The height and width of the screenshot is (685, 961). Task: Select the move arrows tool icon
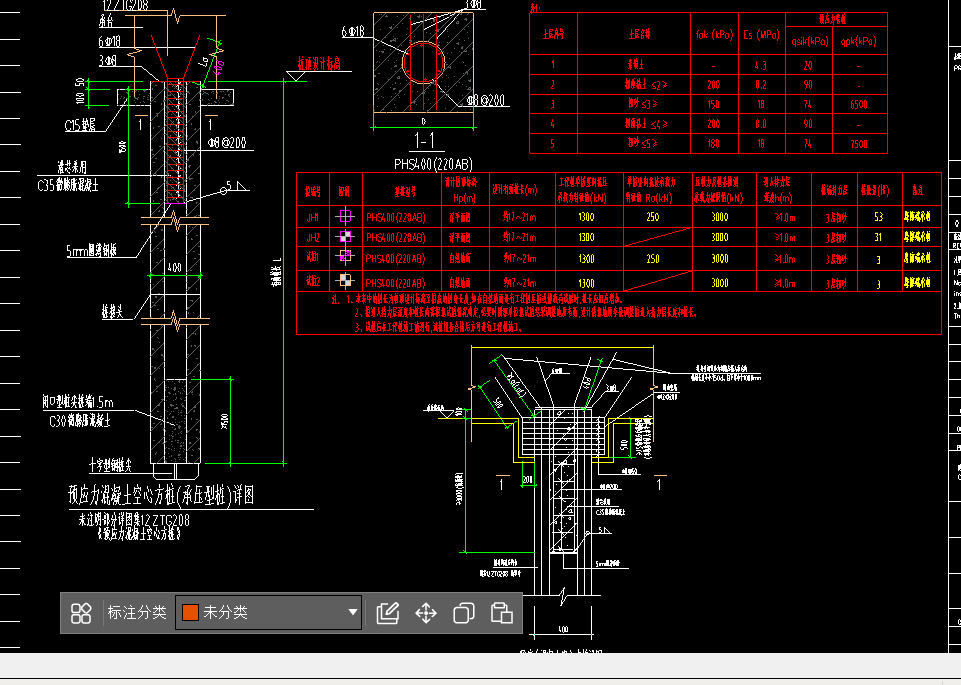tap(426, 613)
